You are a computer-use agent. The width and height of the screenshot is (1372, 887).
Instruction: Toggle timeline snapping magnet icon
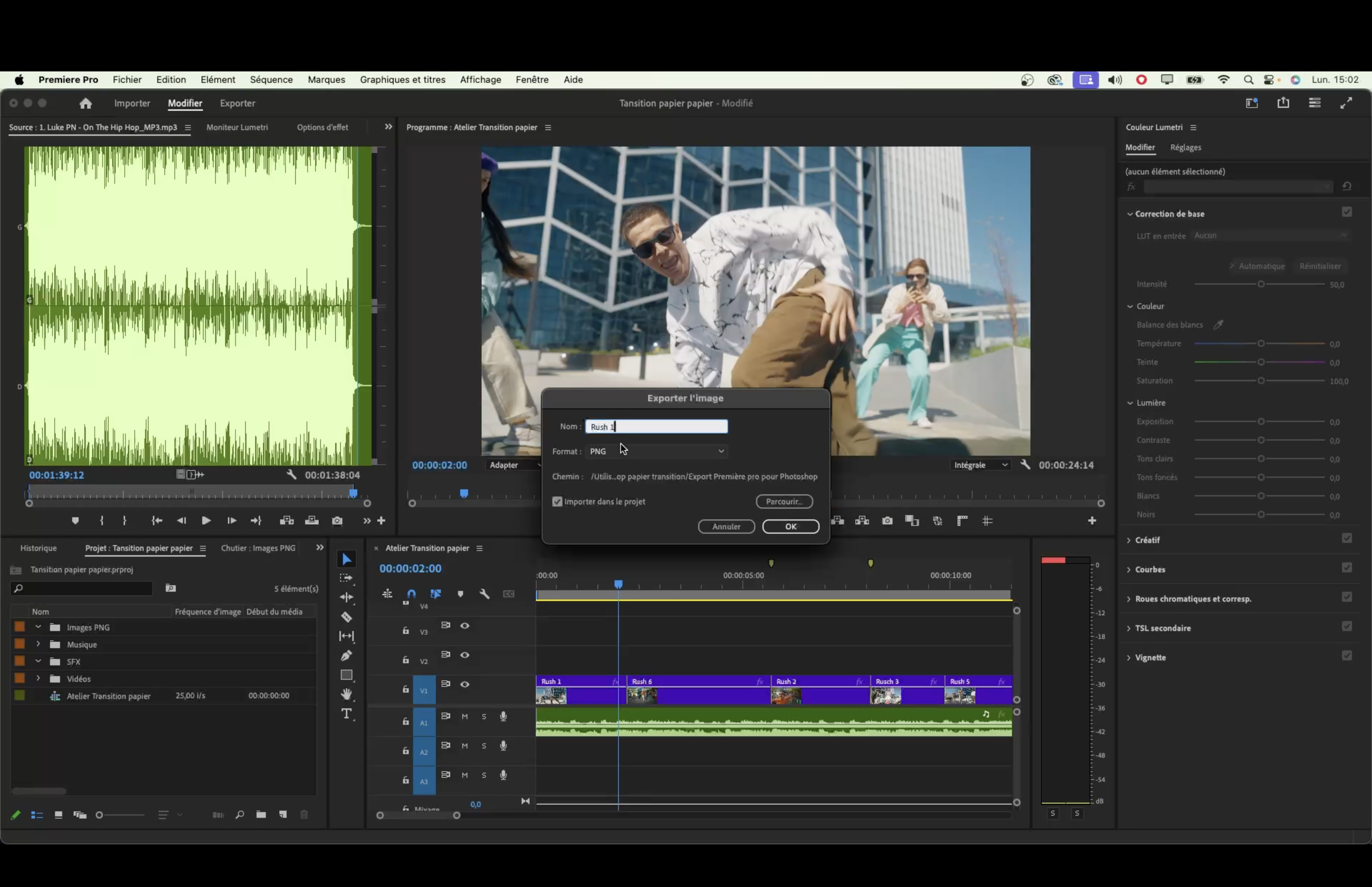coord(411,594)
